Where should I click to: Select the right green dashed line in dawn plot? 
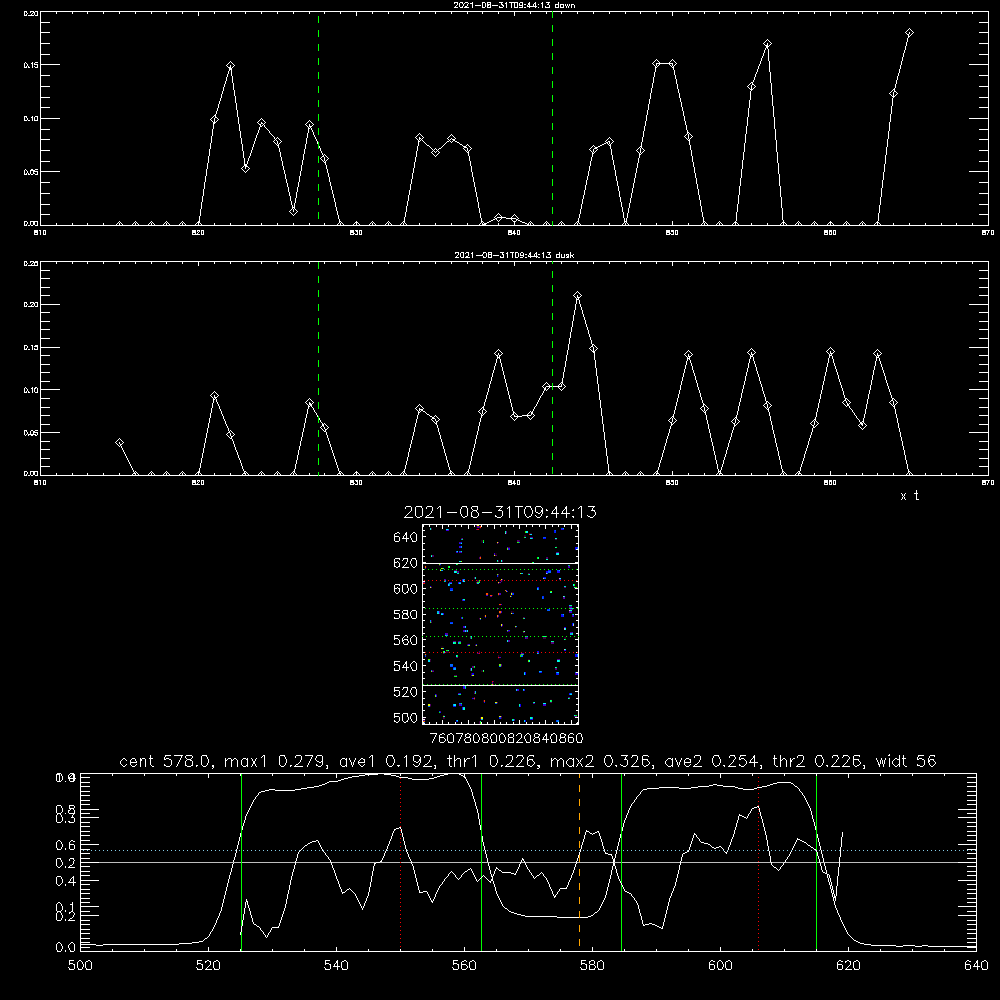552,119
